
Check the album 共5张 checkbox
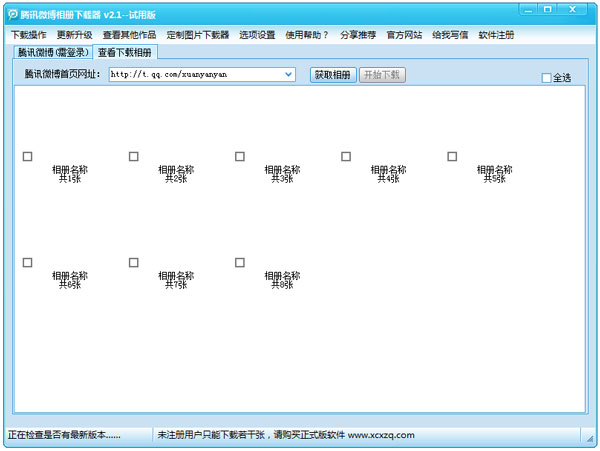(452, 156)
